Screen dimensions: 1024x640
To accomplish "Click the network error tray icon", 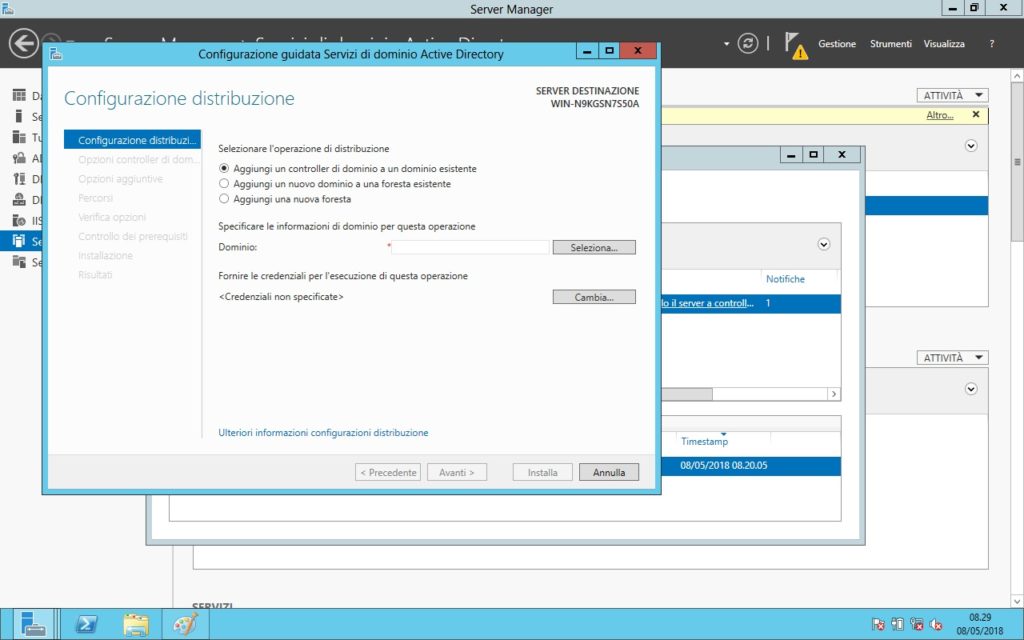I will click(917, 624).
